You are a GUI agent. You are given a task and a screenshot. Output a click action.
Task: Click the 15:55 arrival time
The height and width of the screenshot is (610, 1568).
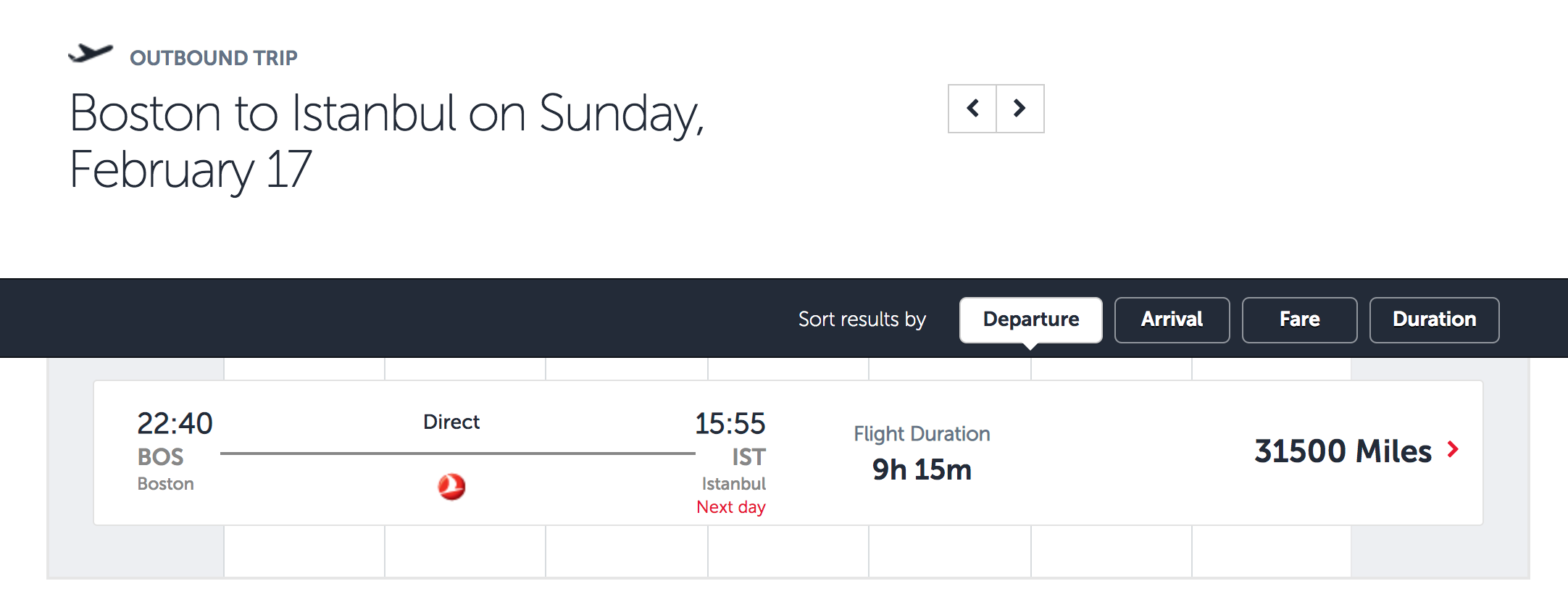click(x=730, y=424)
